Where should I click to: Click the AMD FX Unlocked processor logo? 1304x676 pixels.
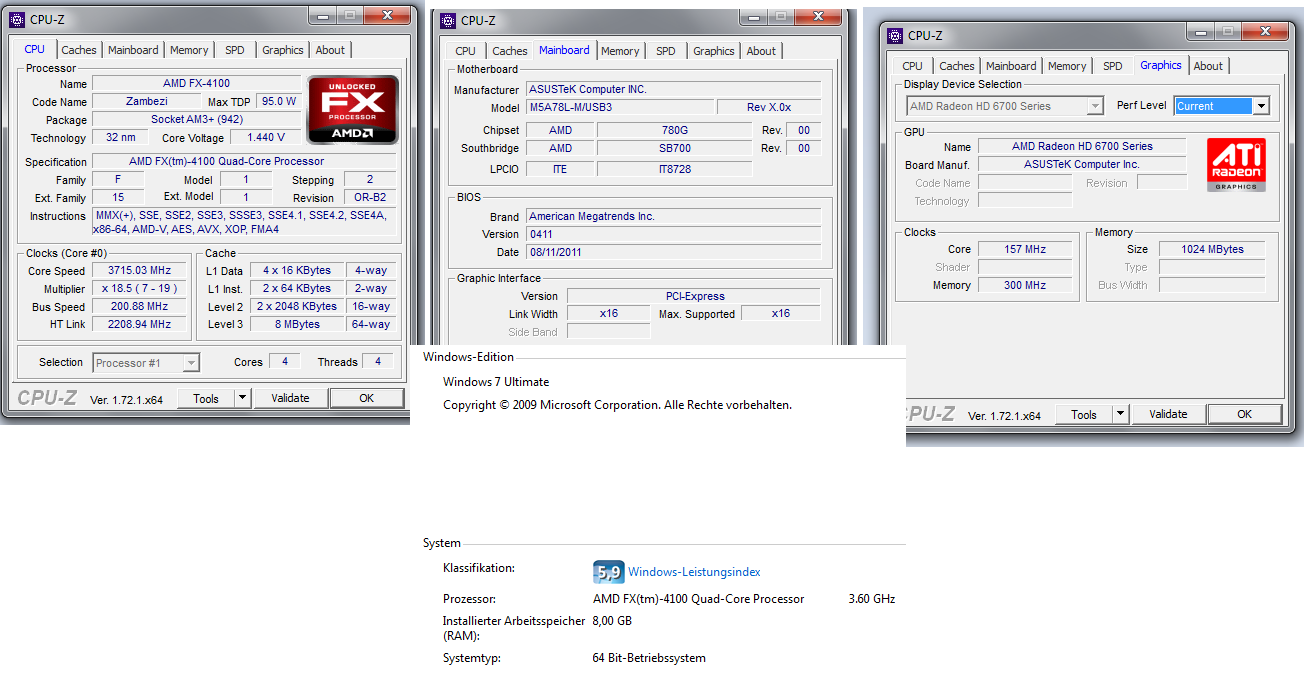pyautogui.click(x=353, y=108)
